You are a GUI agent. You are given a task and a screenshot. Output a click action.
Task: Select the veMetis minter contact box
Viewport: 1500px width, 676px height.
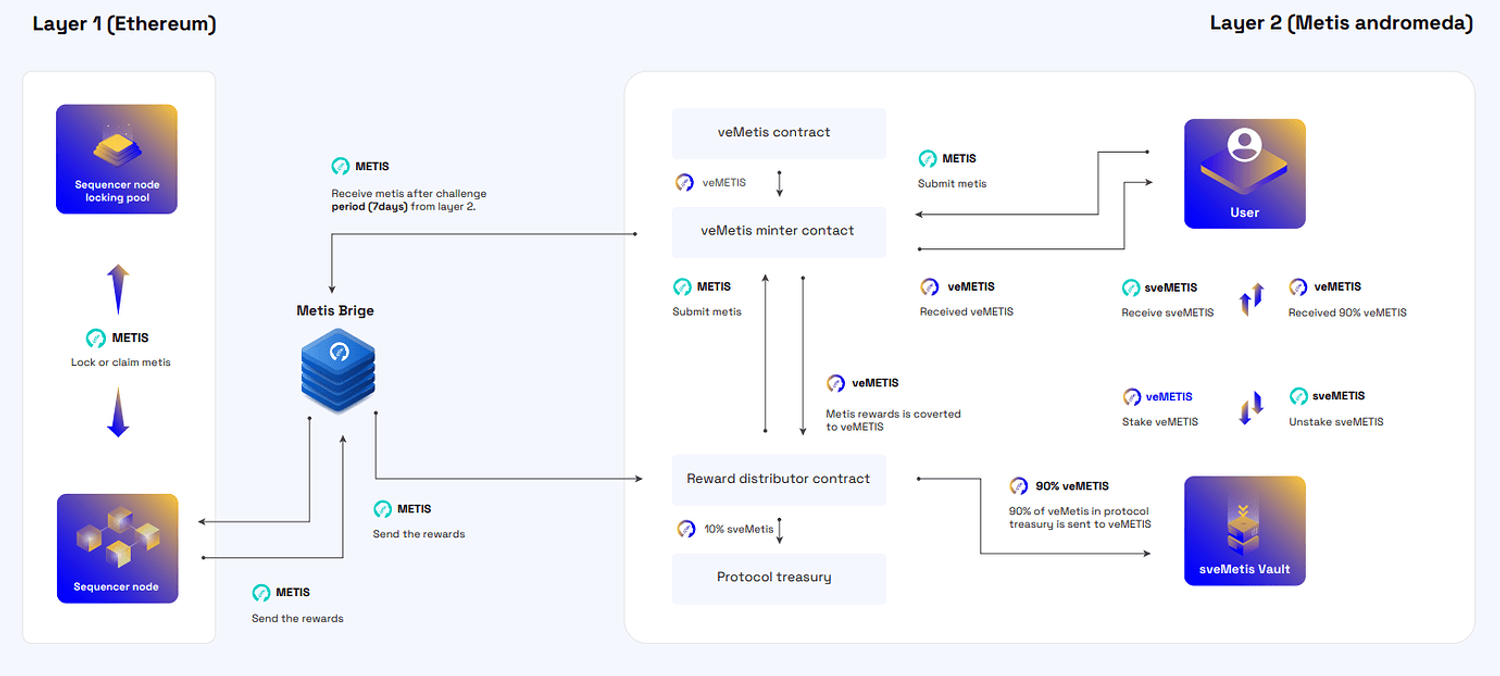click(x=779, y=231)
